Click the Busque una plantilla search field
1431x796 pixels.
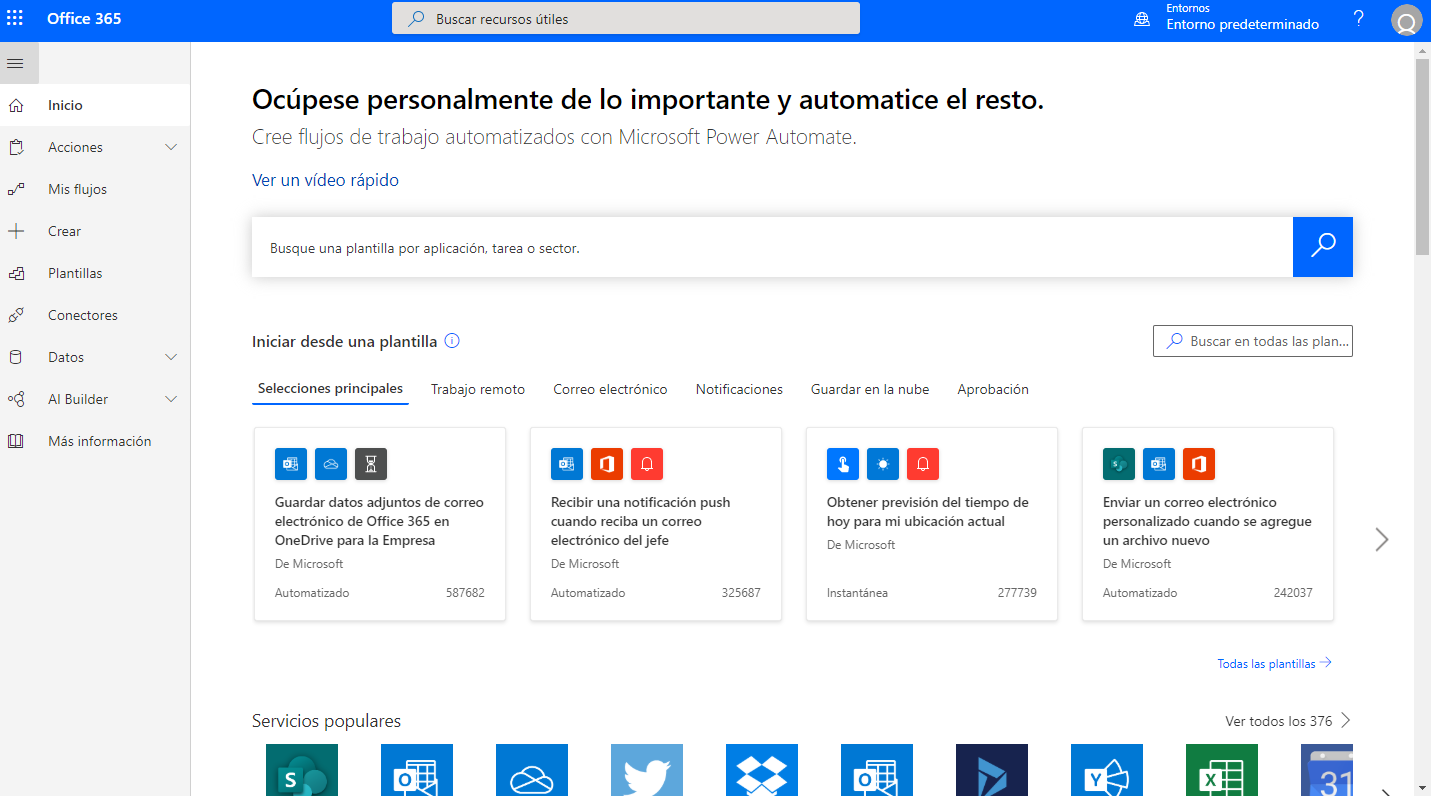click(x=772, y=247)
